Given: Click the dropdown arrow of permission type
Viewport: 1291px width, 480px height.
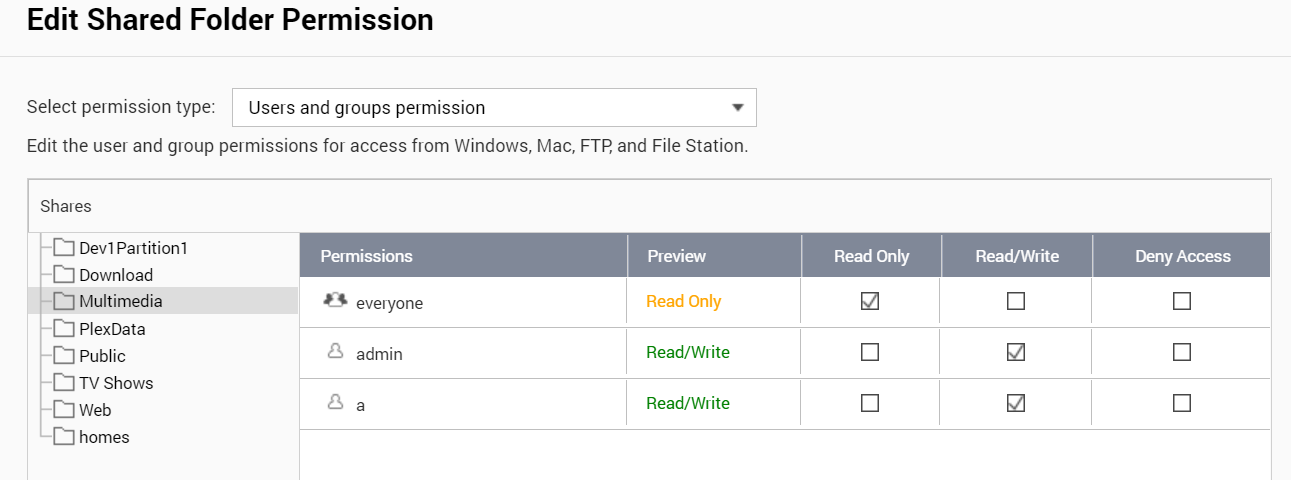Looking at the screenshot, I should (738, 108).
